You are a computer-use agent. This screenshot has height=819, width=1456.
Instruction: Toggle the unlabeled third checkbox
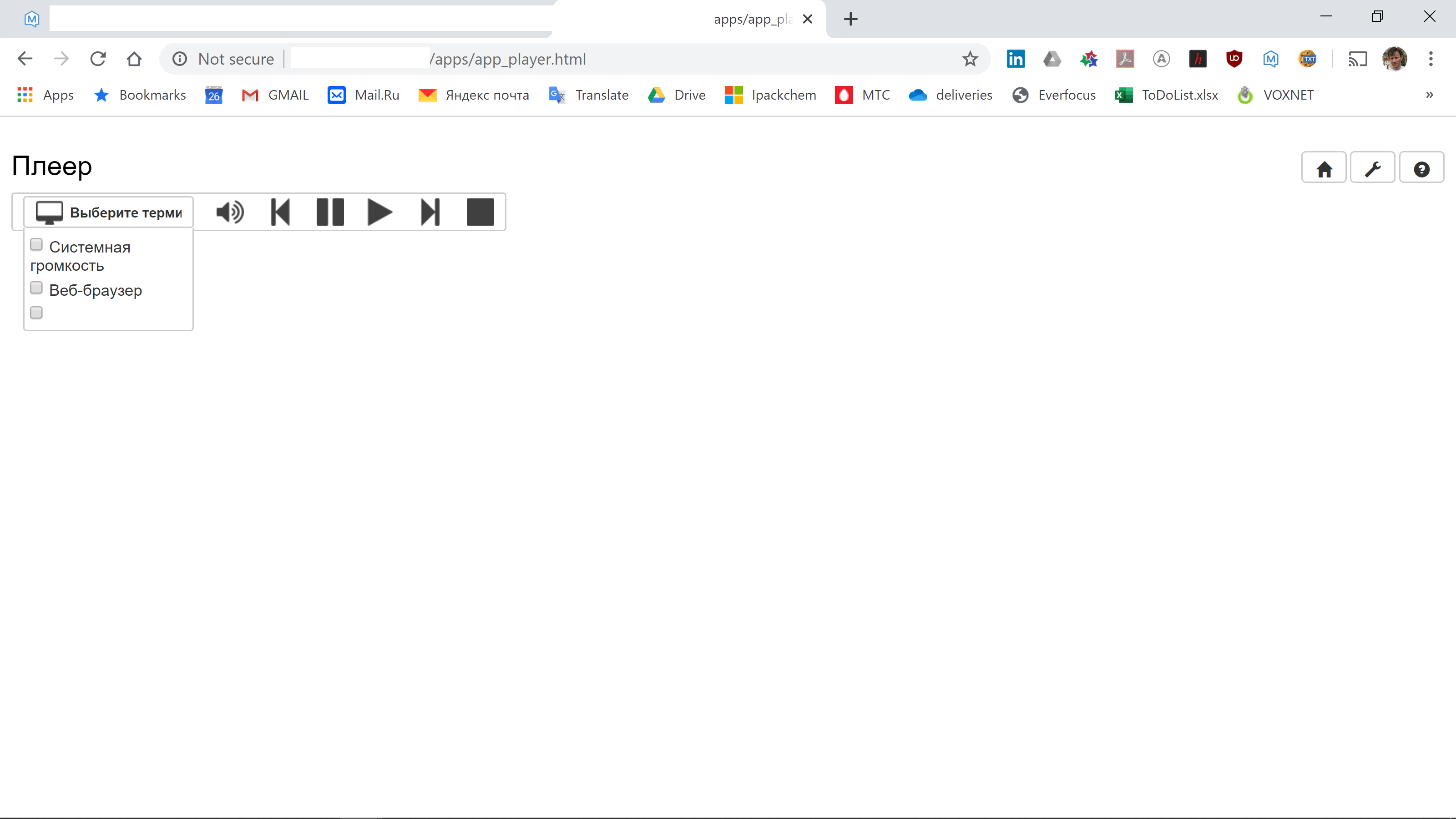tap(36, 312)
